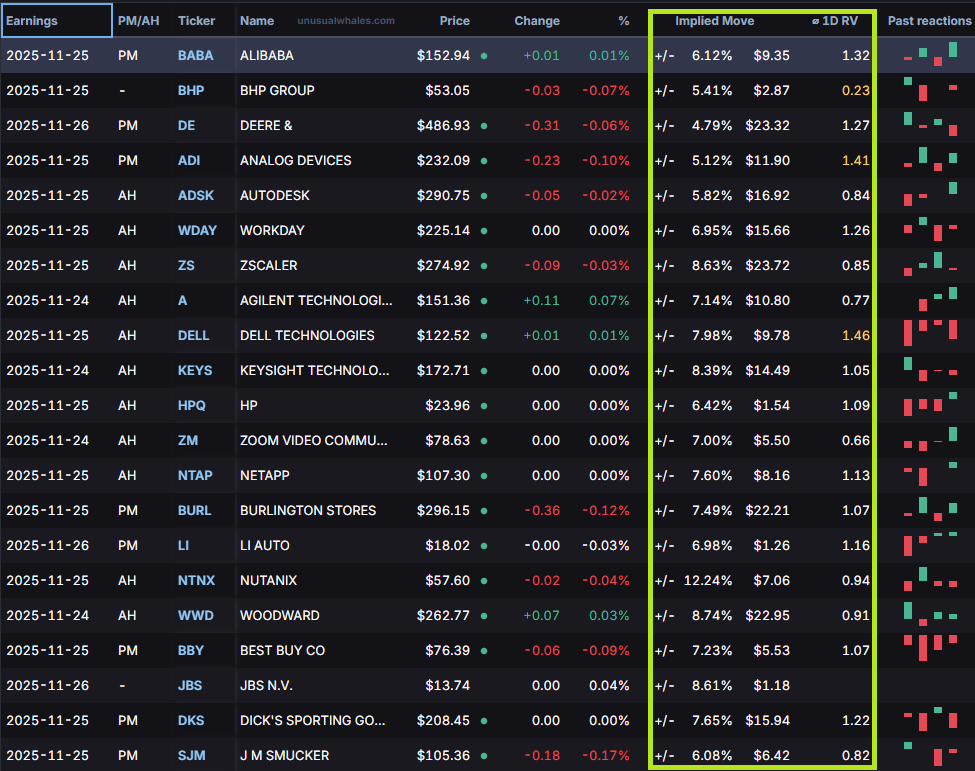Open the NTAP ticker link
The image size is (975, 771).
pyautogui.click(x=195, y=475)
